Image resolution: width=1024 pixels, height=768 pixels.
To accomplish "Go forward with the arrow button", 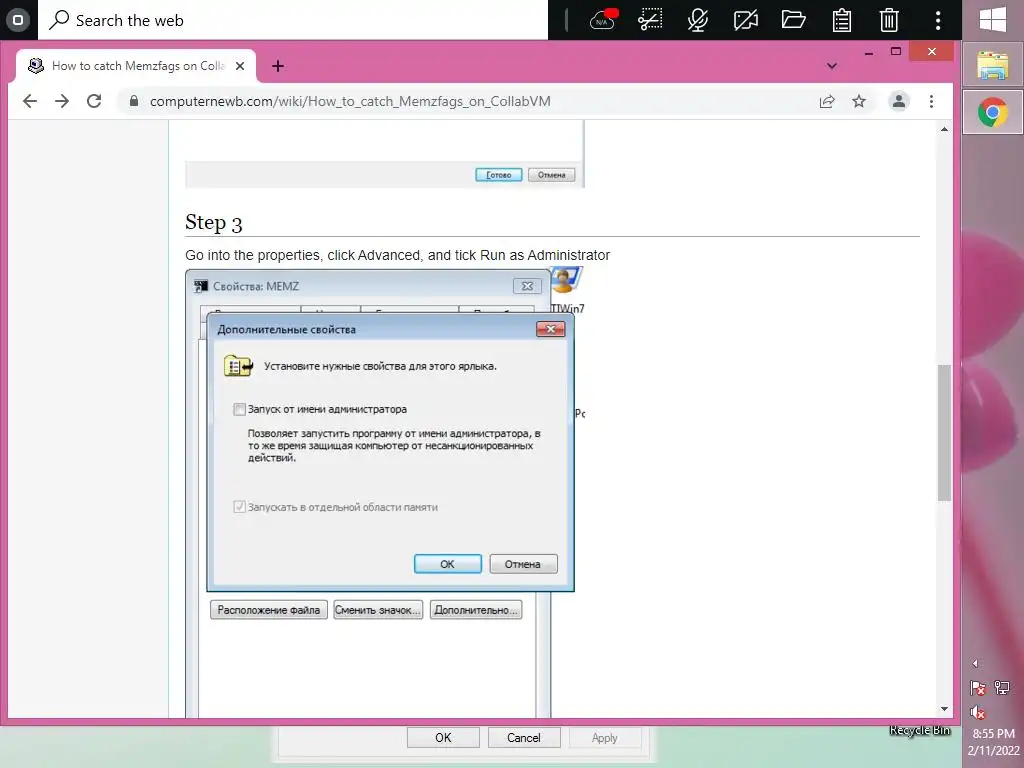I will [61, 101].
